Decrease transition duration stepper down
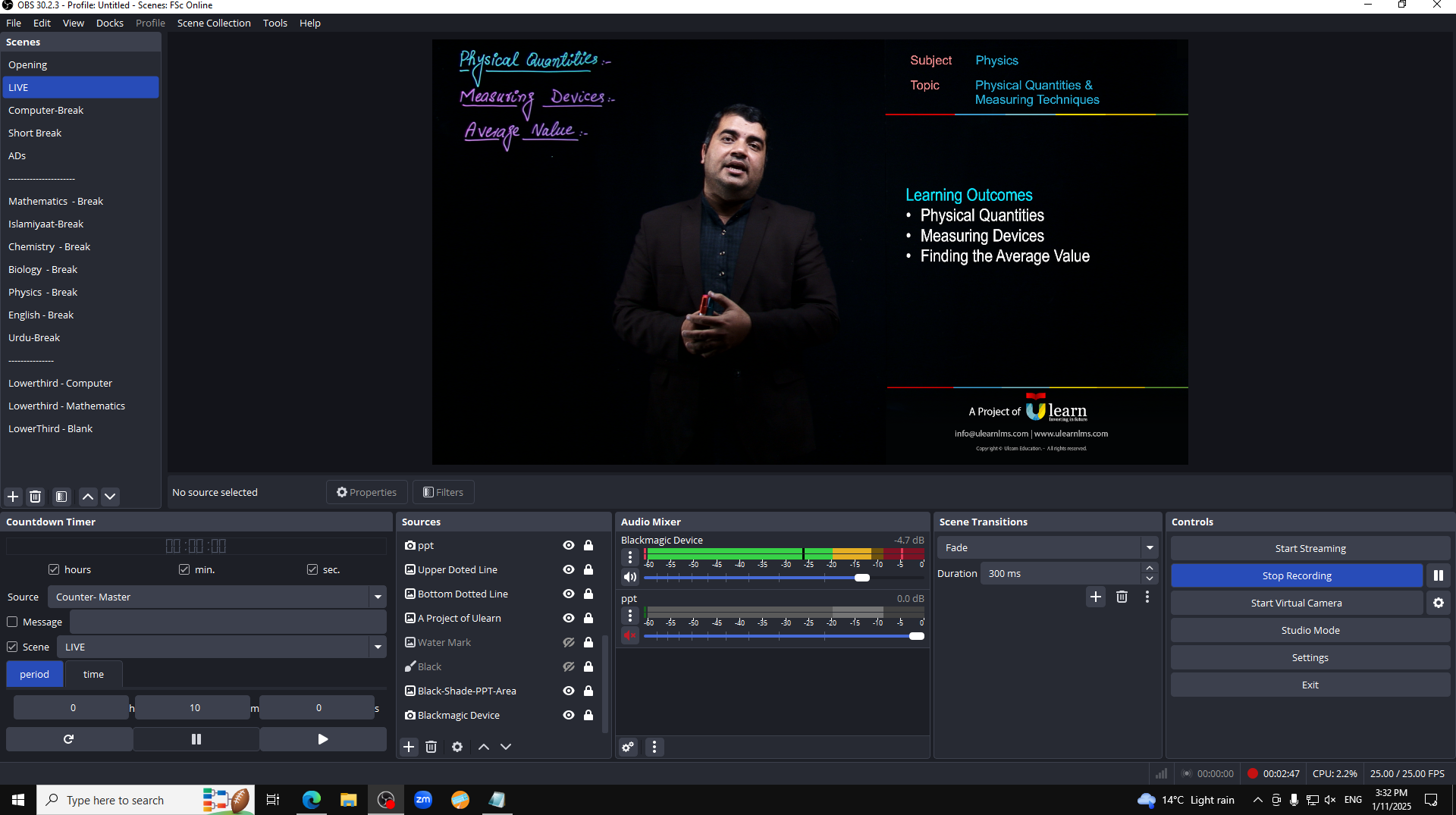The height and width of the screenshot is (815, 1456). [1150, 579]
